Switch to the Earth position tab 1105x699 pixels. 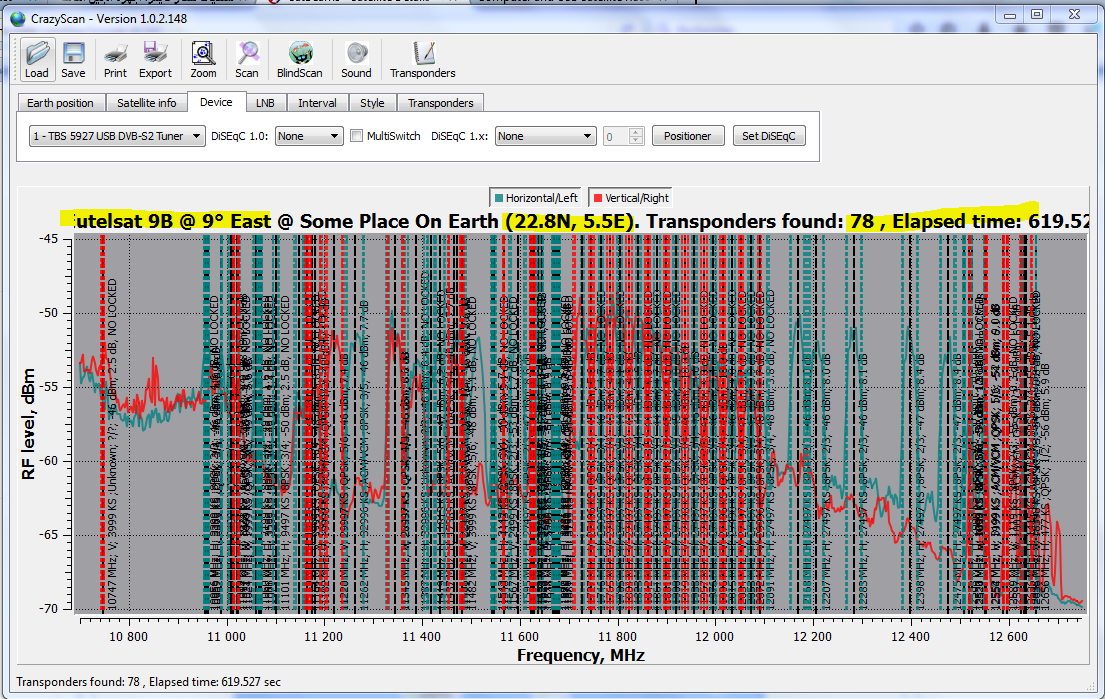pyautogui.click(x=61, y=103)
